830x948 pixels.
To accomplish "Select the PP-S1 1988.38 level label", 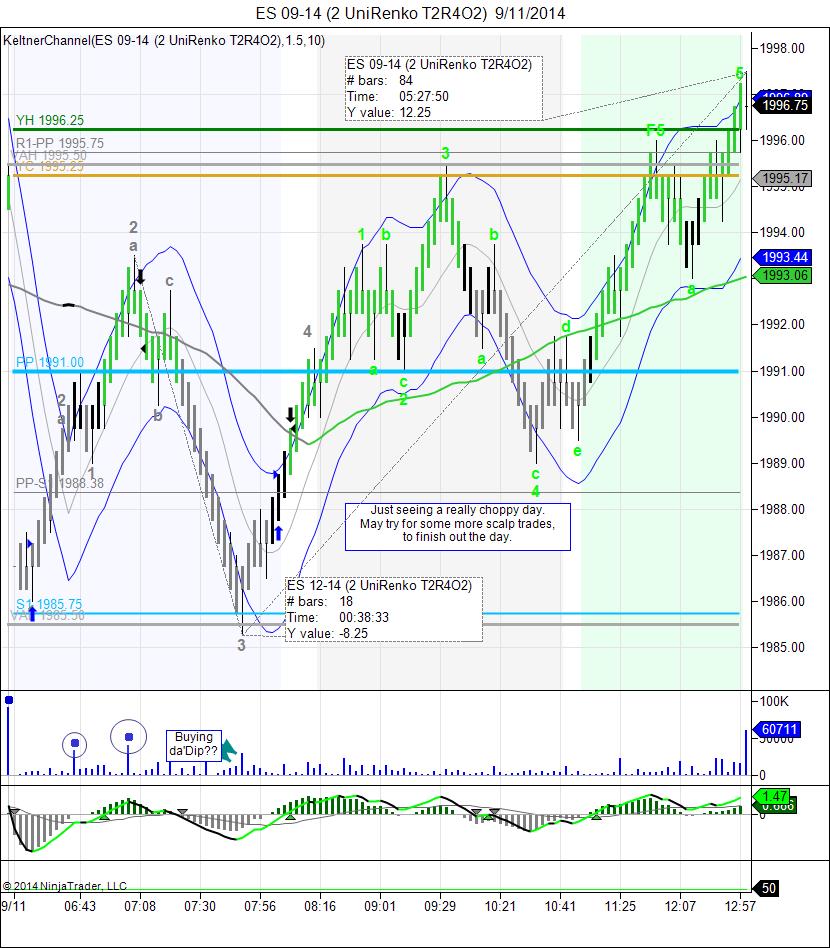I will [x=59, y=483].
